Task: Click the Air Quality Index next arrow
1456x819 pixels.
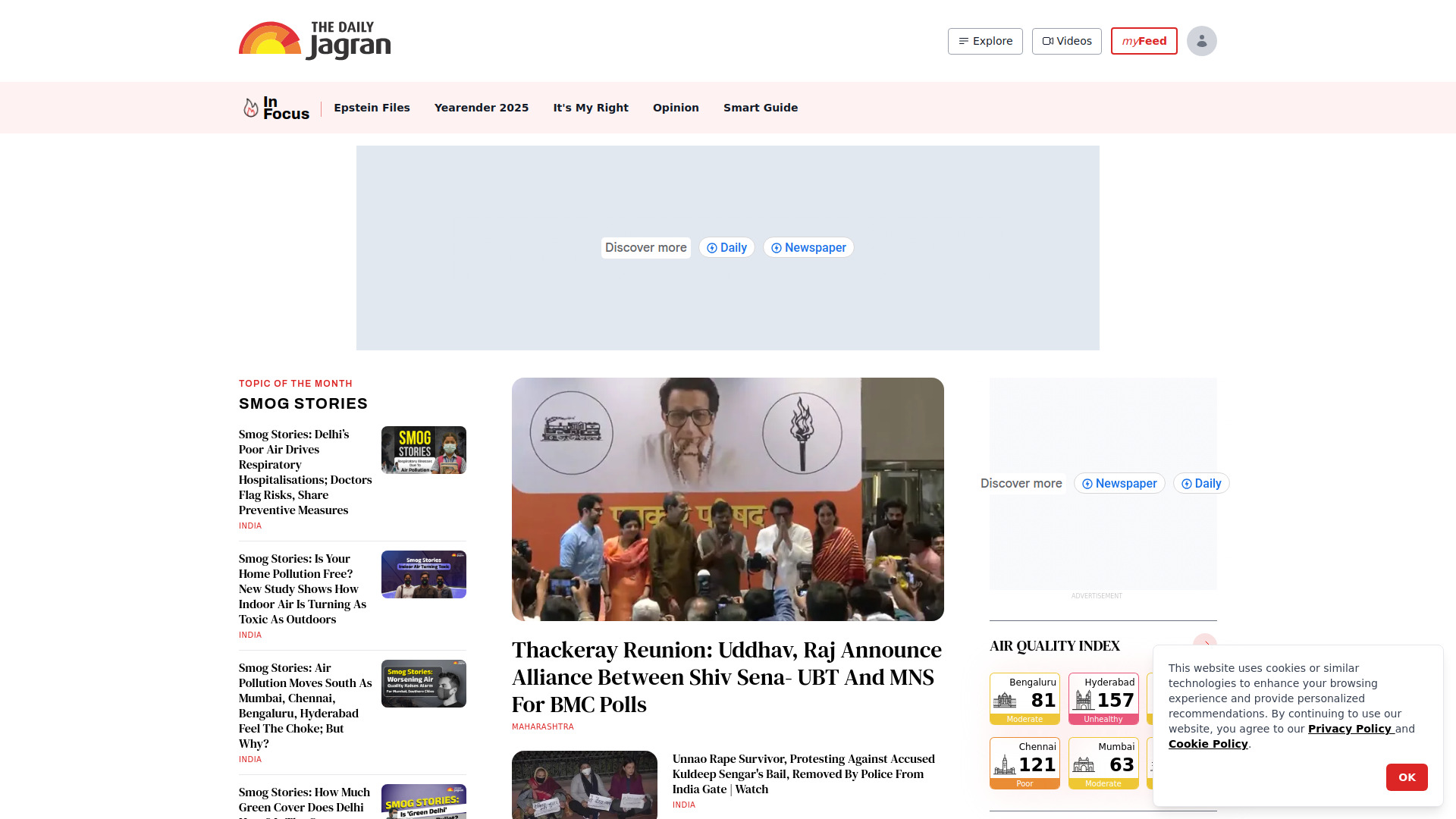Action: (1205, 642)
